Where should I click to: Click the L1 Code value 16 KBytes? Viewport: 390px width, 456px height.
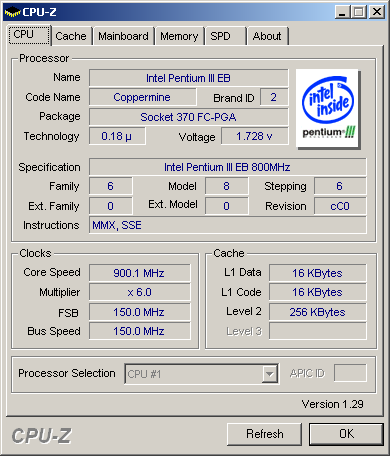318,292
